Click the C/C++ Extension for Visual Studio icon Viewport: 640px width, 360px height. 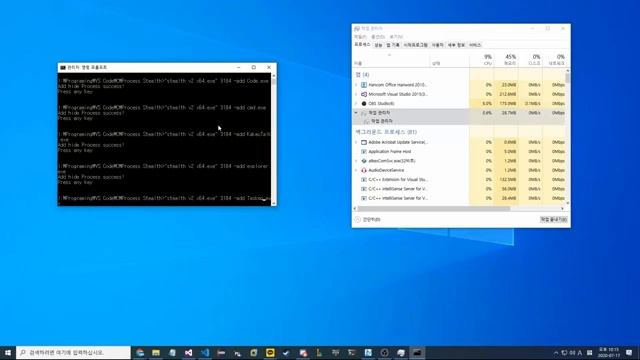[x=364, y=180]
